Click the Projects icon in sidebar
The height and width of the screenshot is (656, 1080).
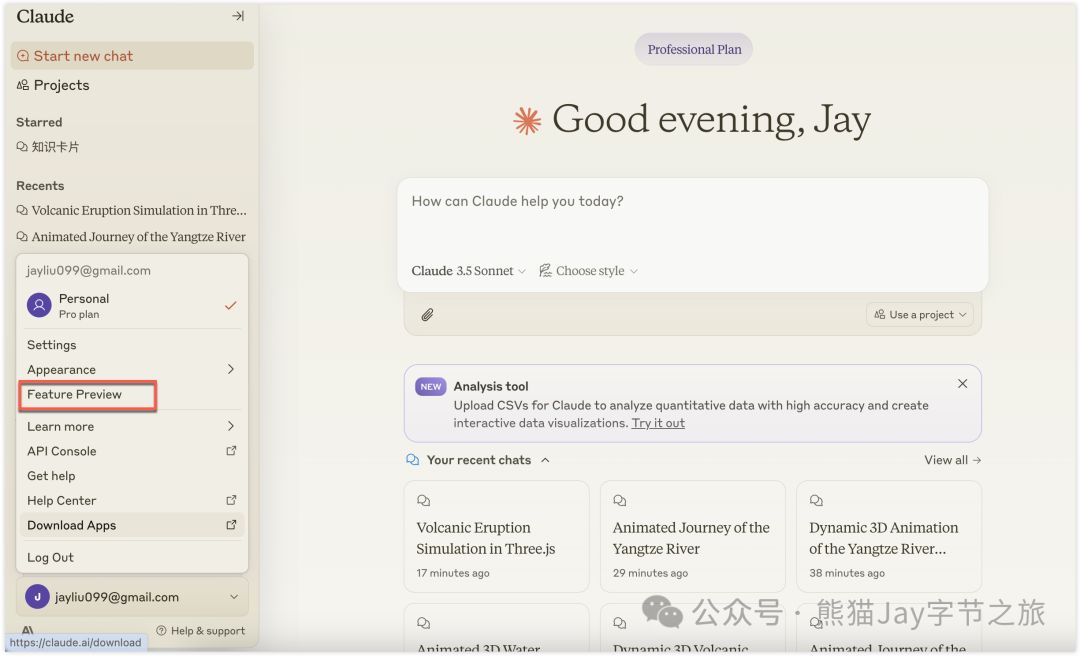(23, 85)
